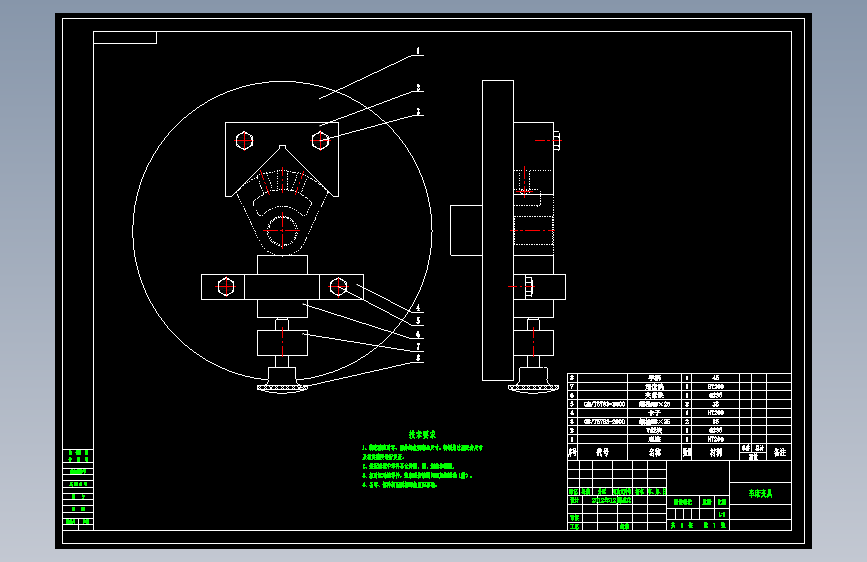Click balloon number 5 near clamp bar leaders

point(418,321)
